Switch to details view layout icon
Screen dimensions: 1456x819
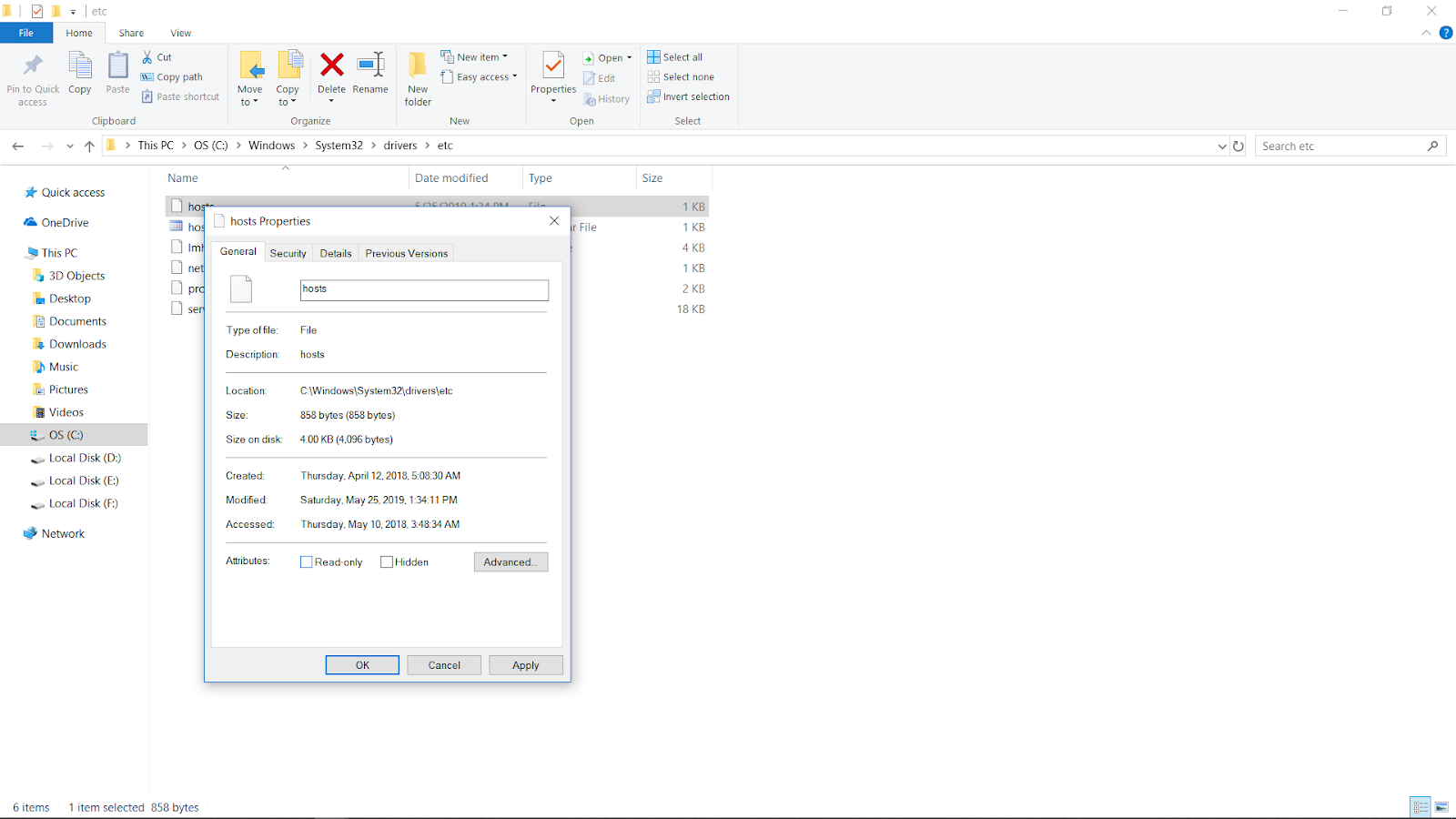pos(1421,807)
